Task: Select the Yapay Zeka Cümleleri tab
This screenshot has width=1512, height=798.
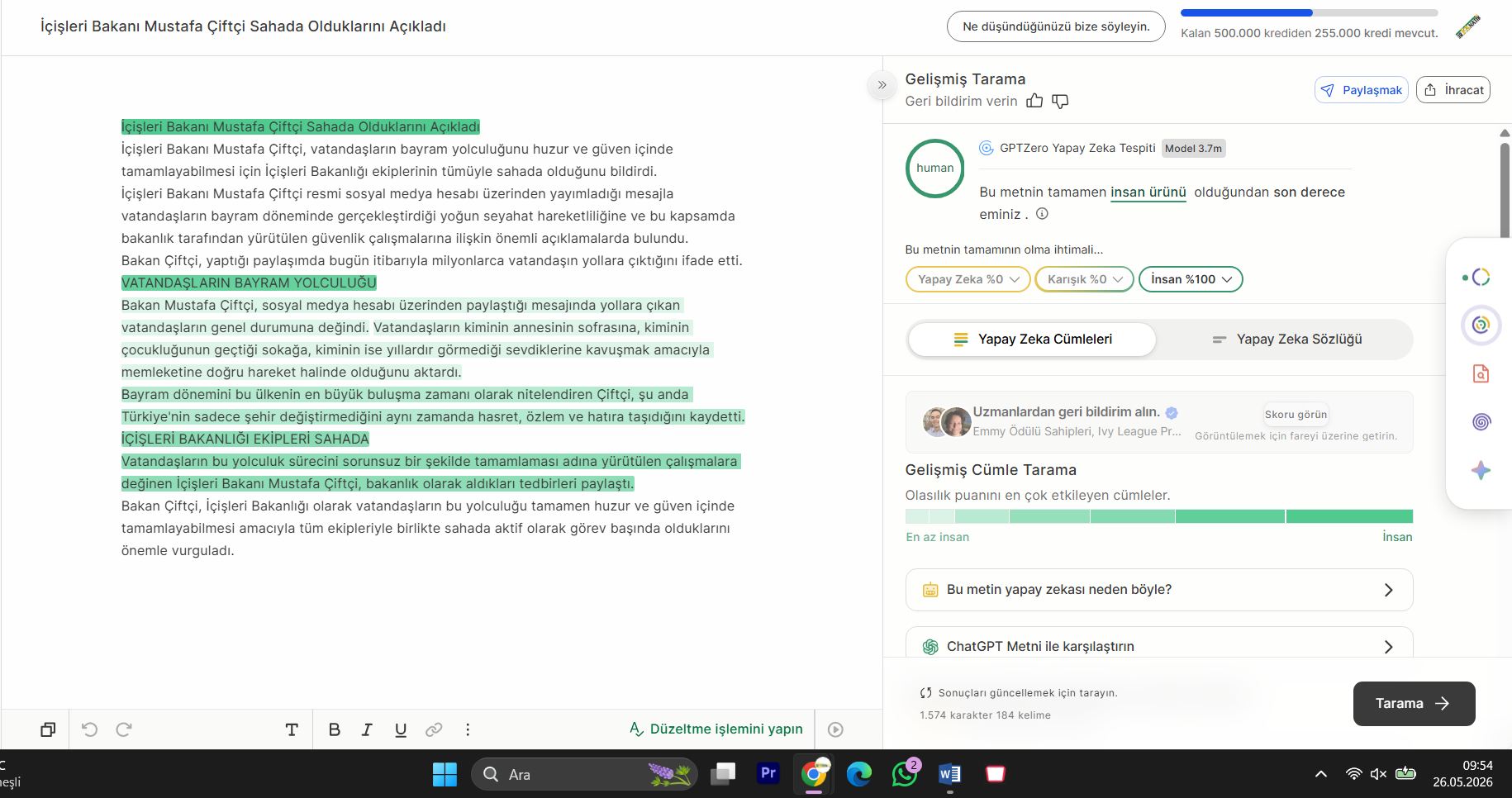Action: pos(1032,340)
